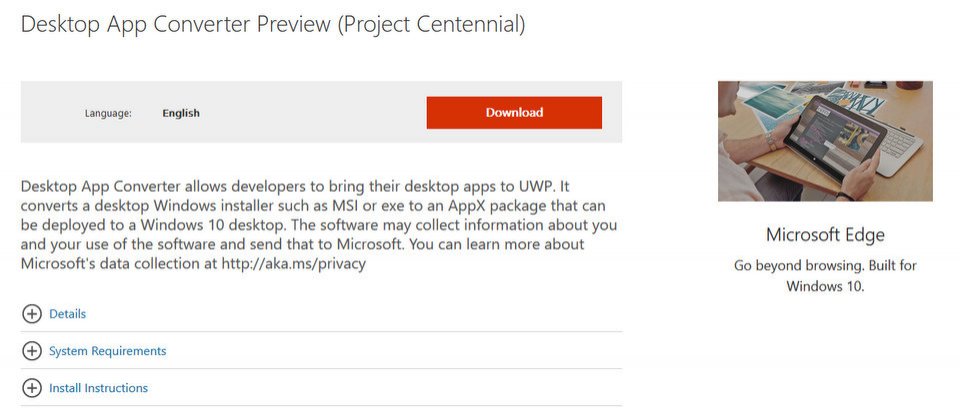Viewport: 960px width, 420px height.
Task: Open the Microsoft Edge promo photo
Action: click(x=825, y=141)
